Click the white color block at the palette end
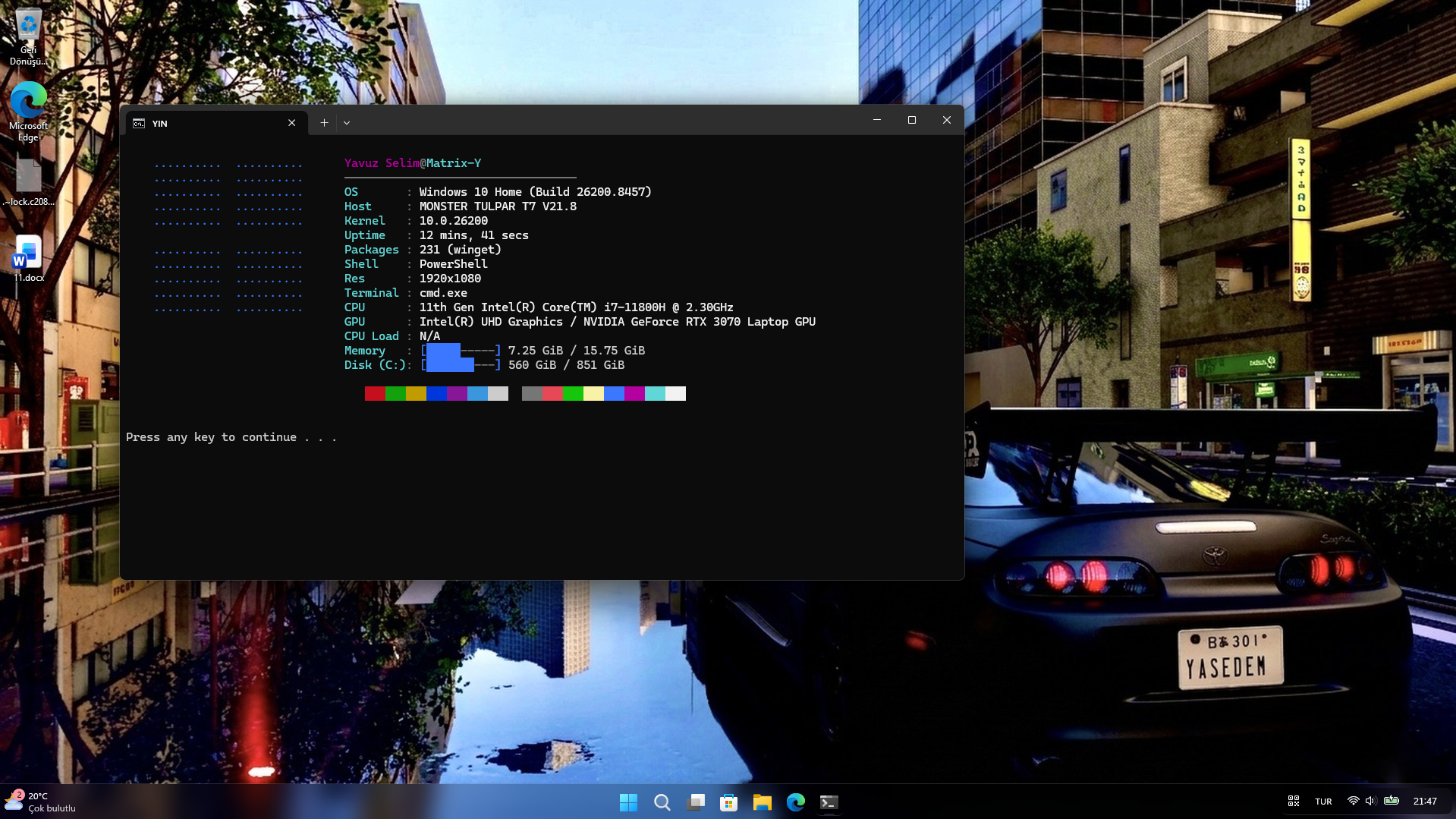This screenshot has width=1456, height=819. tap(675, 393)
